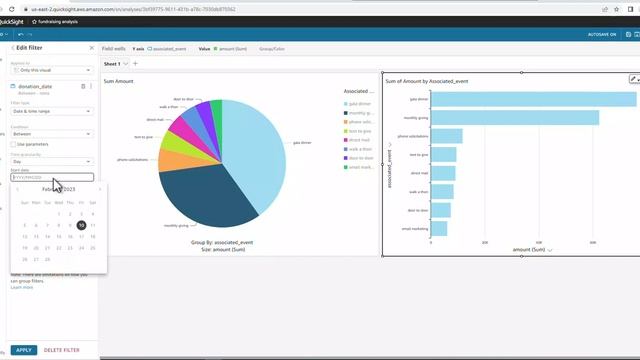The height and width of the screenshot is (360, 640).
Task: Open more options for donation_date filter
Action: (x=91, y=87)
